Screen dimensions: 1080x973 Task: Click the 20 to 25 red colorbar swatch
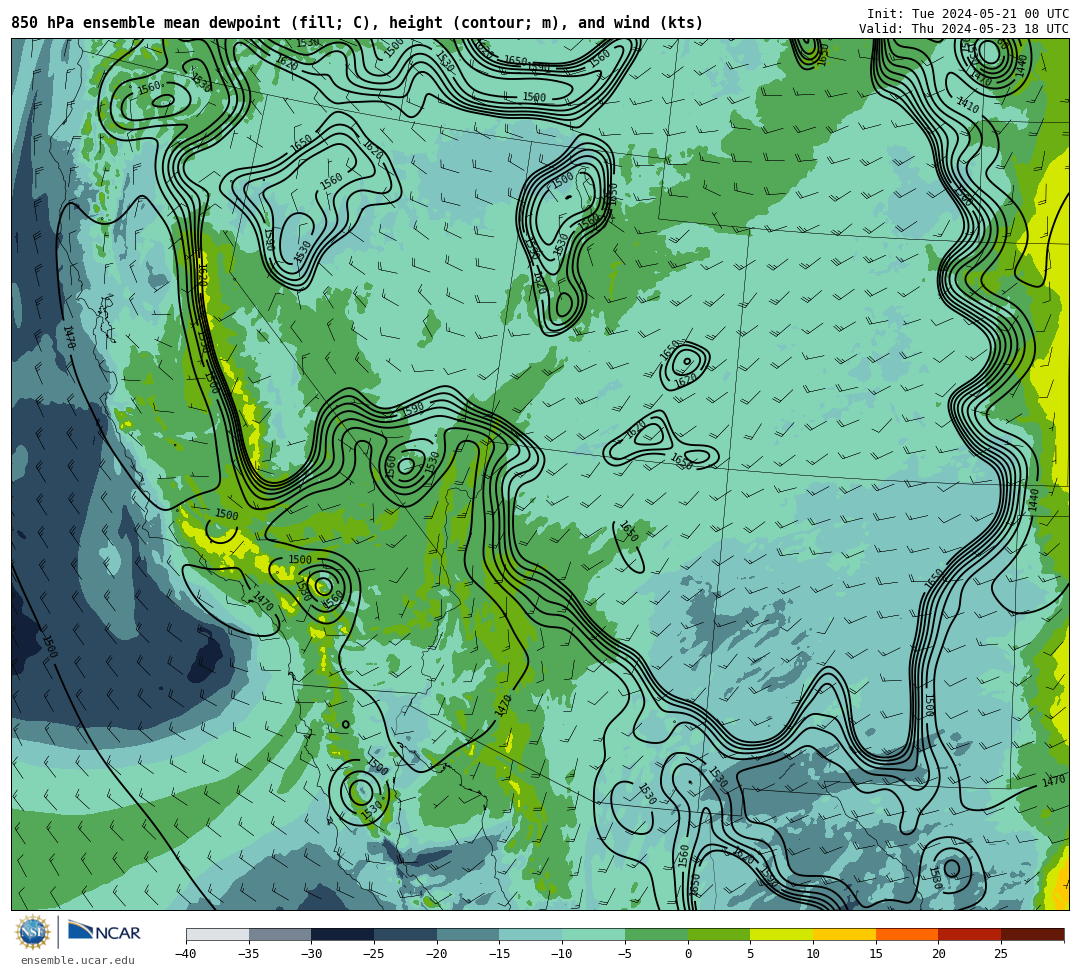click(x=970, y=934)
